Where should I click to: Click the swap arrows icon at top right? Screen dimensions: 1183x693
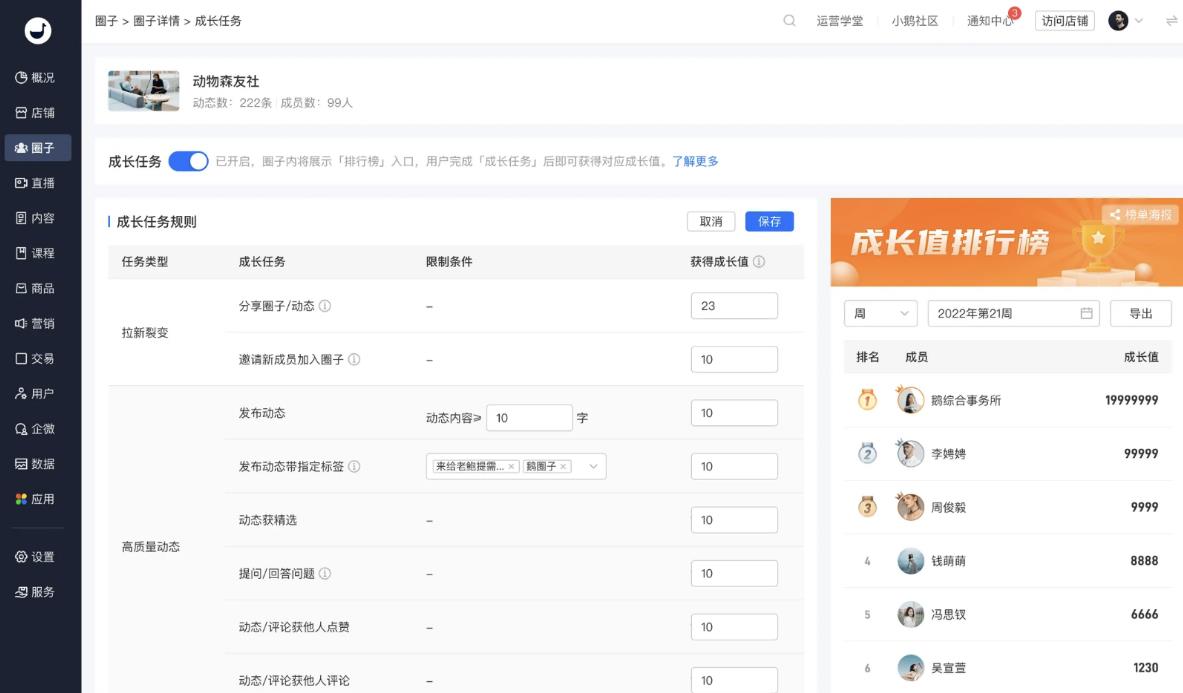[1171, 21]
